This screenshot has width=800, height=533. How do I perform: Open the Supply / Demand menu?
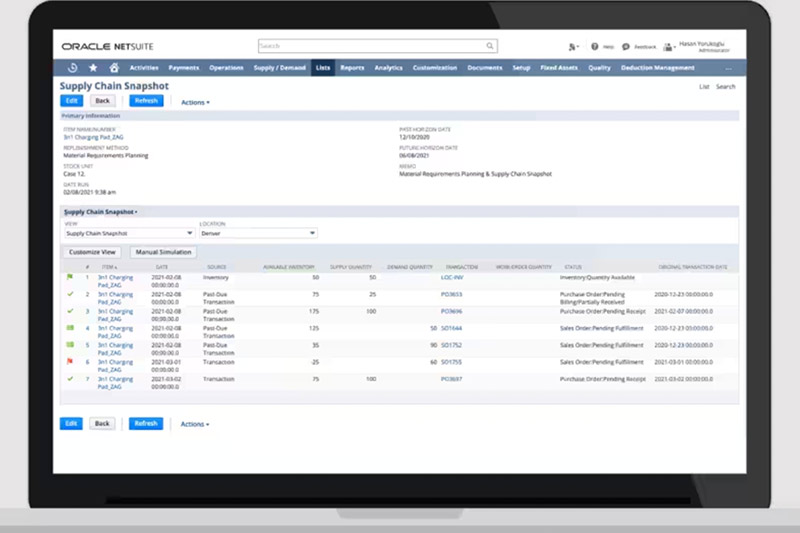coord(279,68)
